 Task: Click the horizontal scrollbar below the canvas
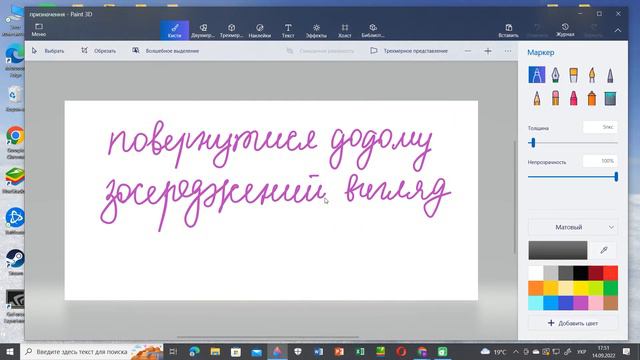click(268, 337)
